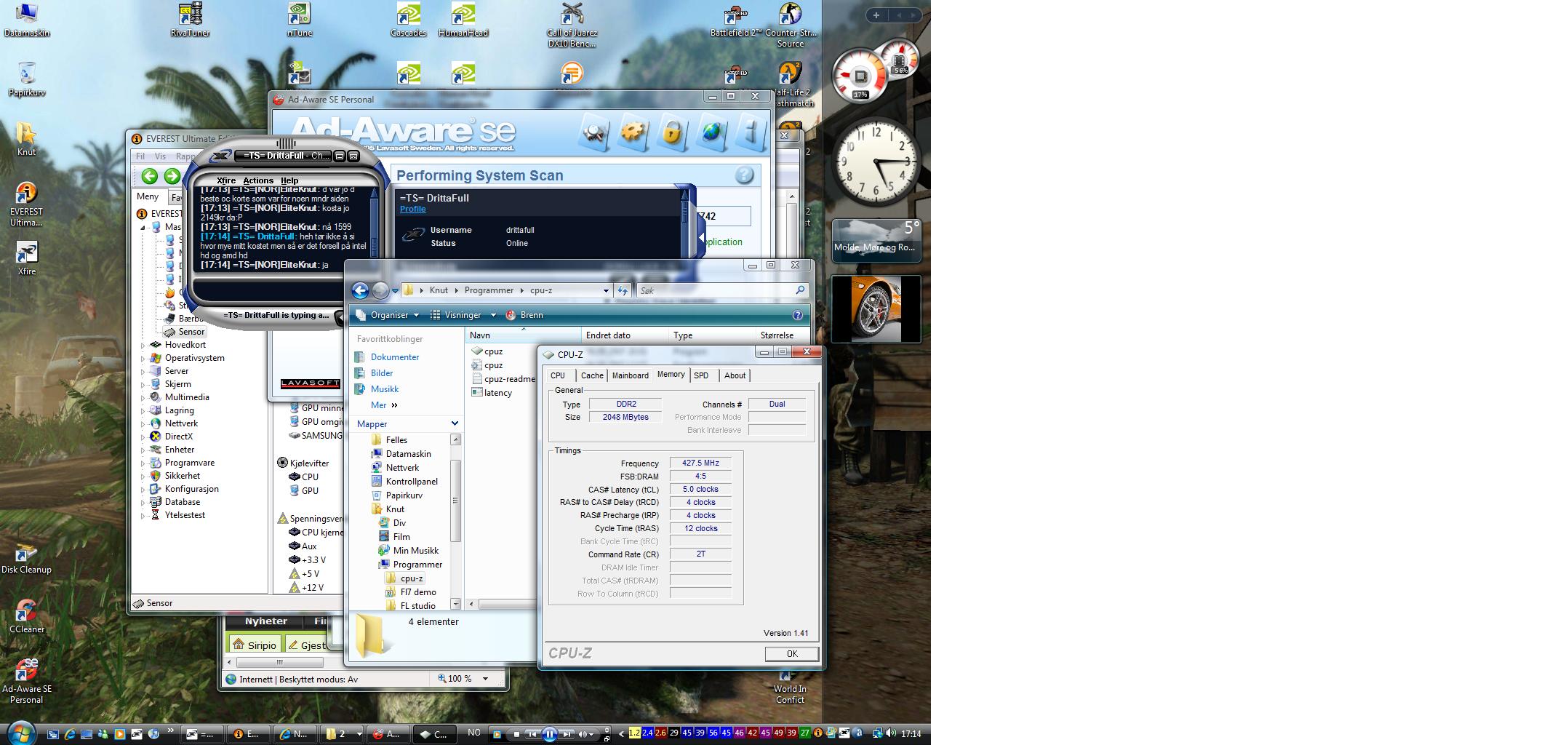The image size is (1568, 745).
Task: Click Explorer back arrow button
Action: click(360, 290)
